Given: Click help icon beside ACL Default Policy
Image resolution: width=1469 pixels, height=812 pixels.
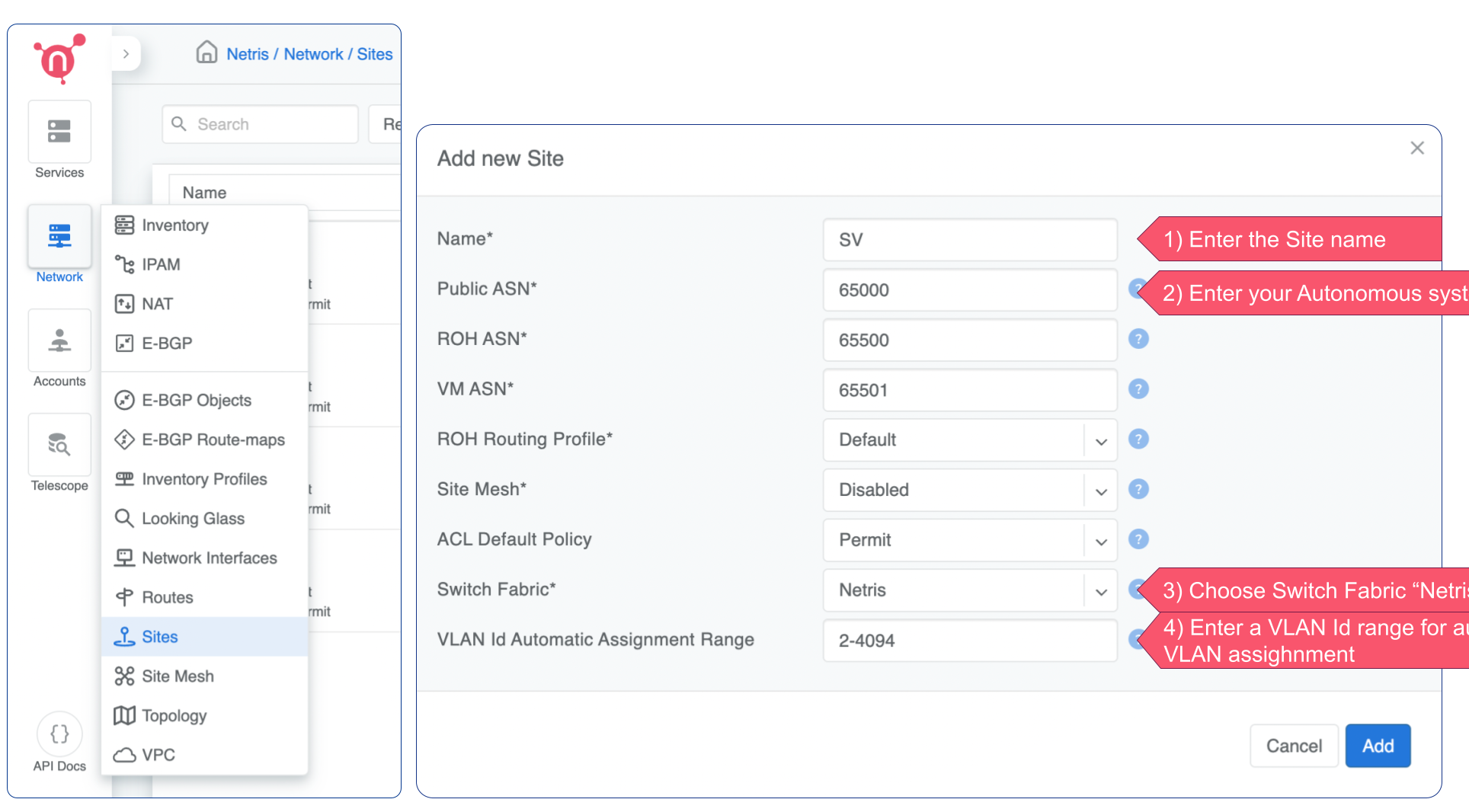Looking at the screenshot, I should point(1138,539).
